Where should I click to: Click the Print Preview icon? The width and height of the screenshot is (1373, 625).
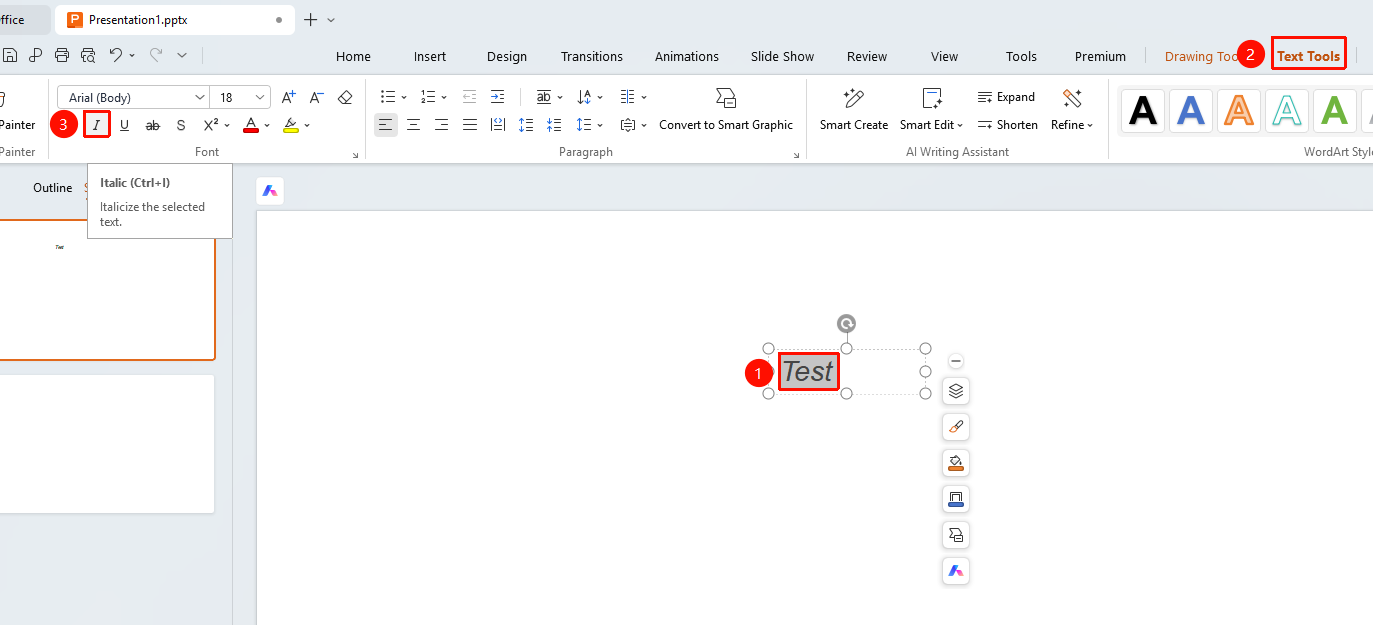coord(88,55)
